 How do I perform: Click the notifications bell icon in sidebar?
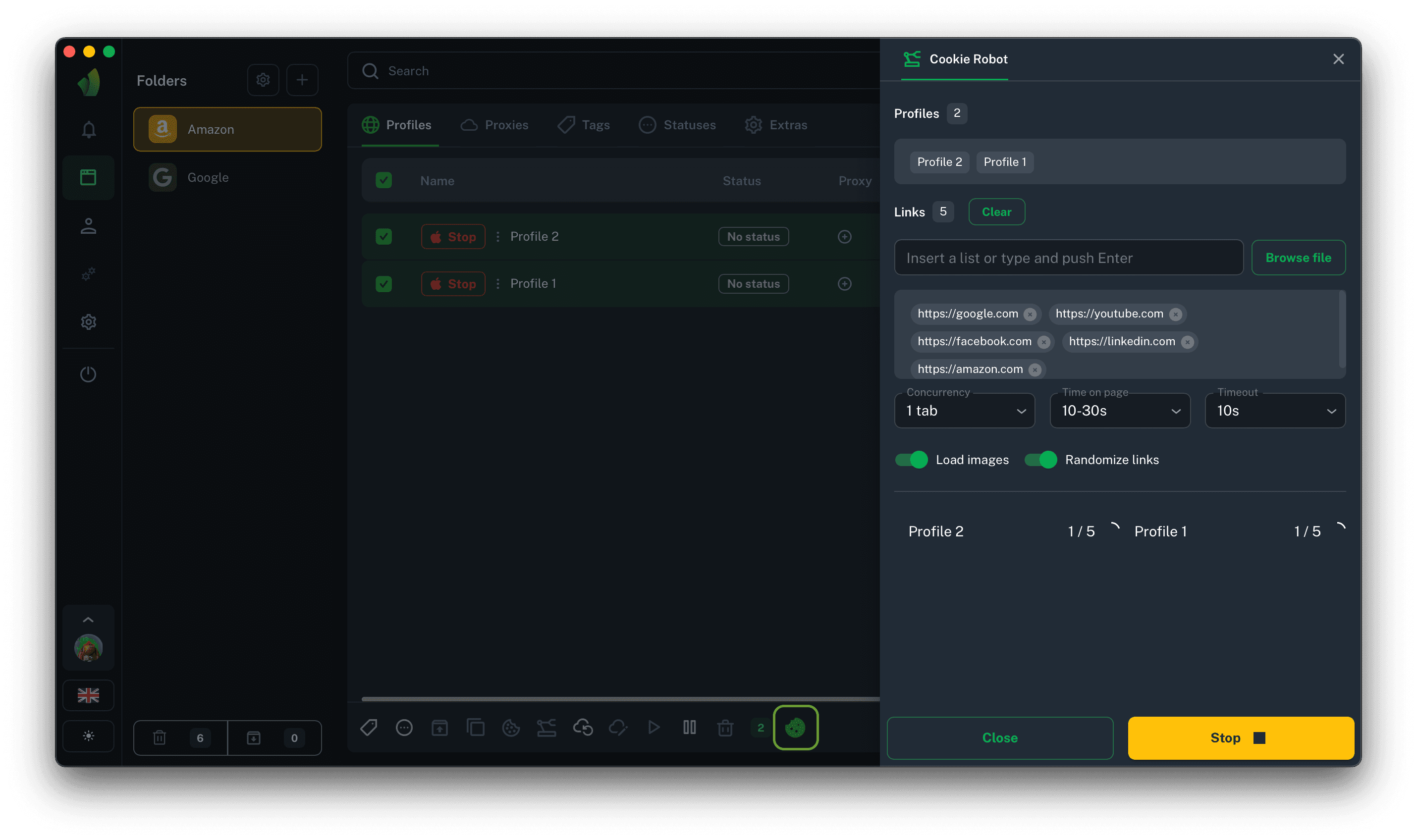coord(88,130)
